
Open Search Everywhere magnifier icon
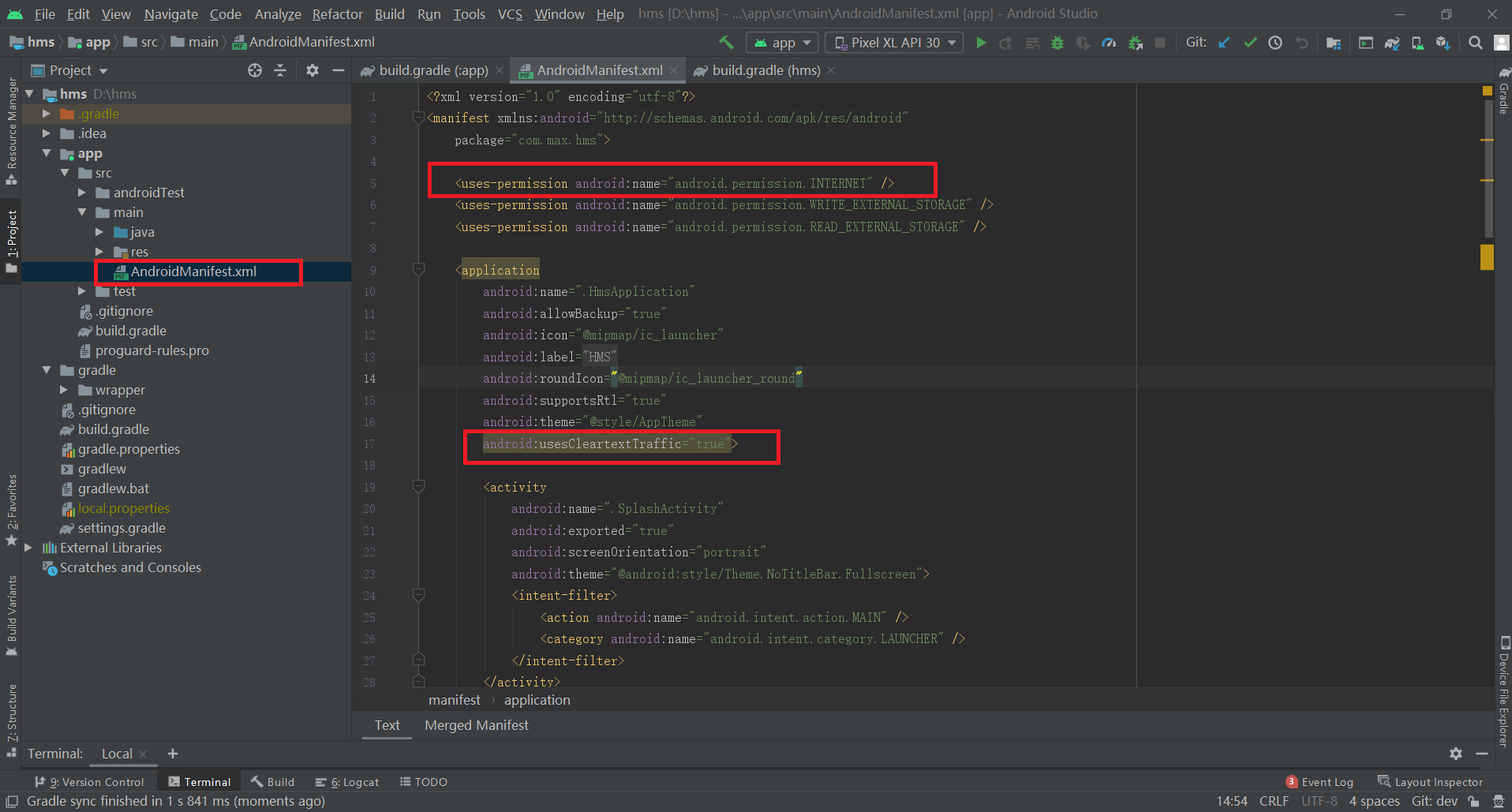pos(1475,43)
